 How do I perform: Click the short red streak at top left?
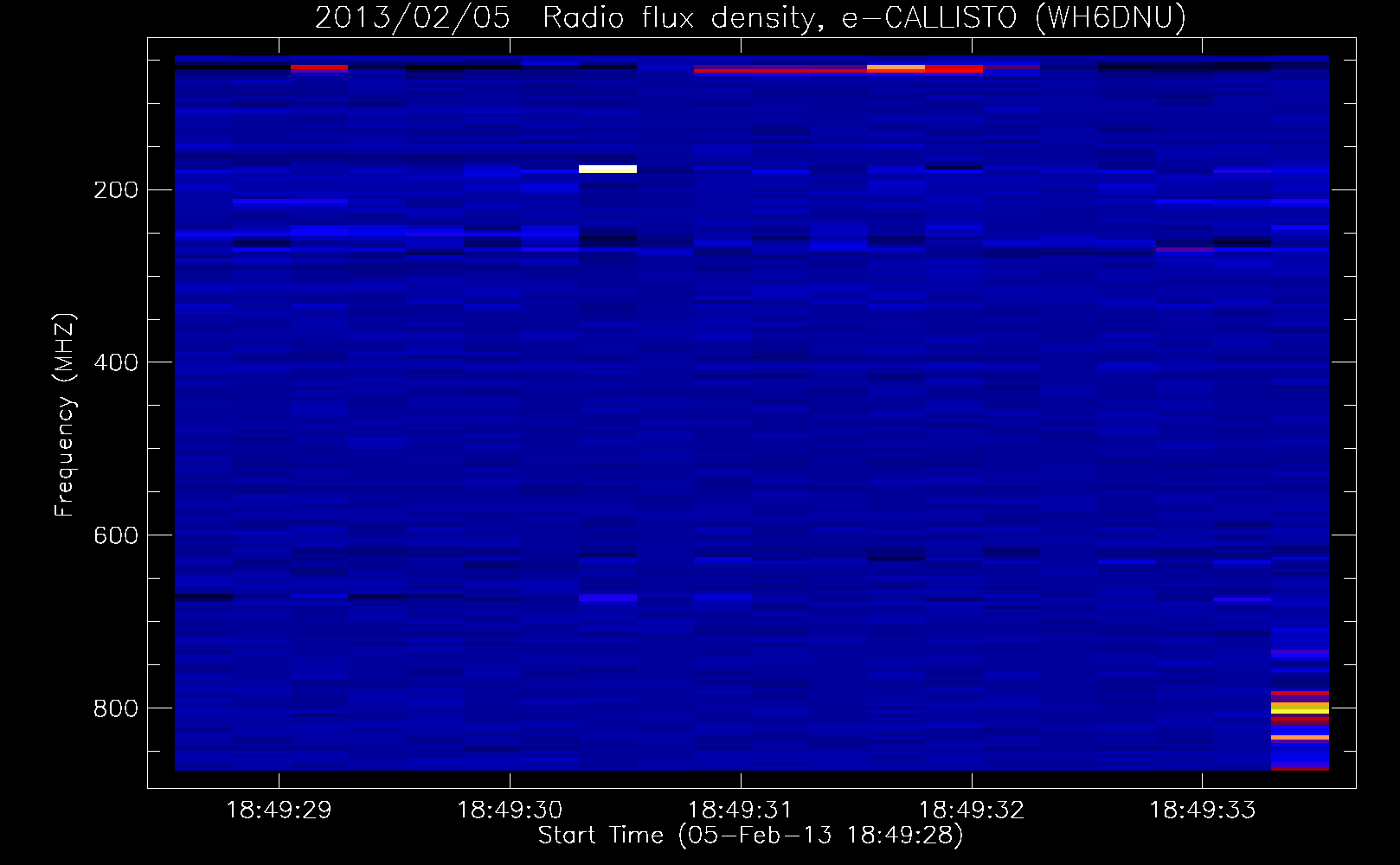[x=319, y=67]
